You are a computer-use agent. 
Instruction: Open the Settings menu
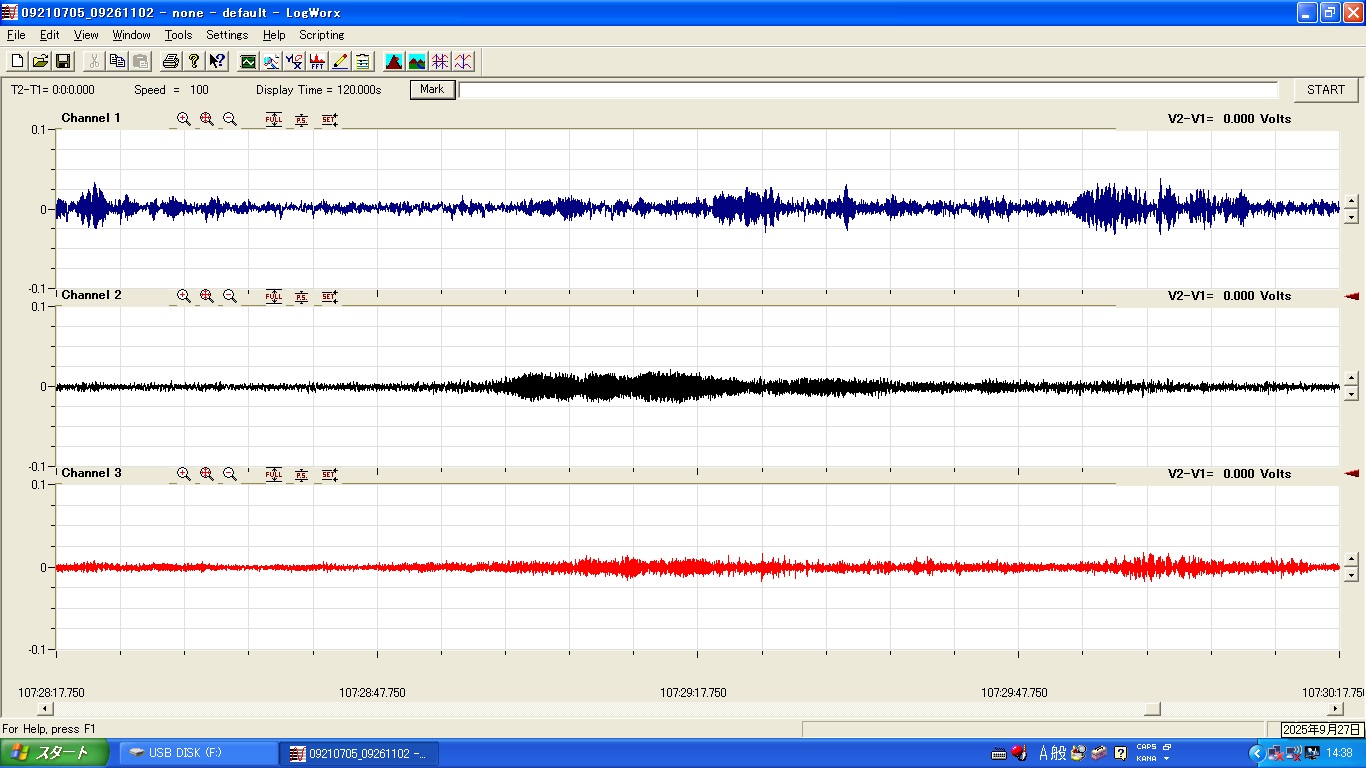(227, 35)
